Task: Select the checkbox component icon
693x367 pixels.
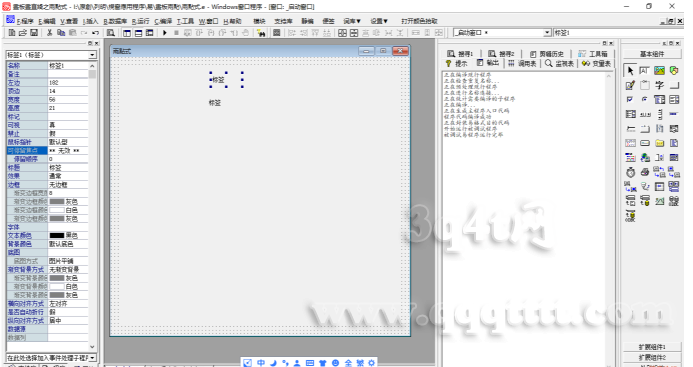Action: point(630,99)
